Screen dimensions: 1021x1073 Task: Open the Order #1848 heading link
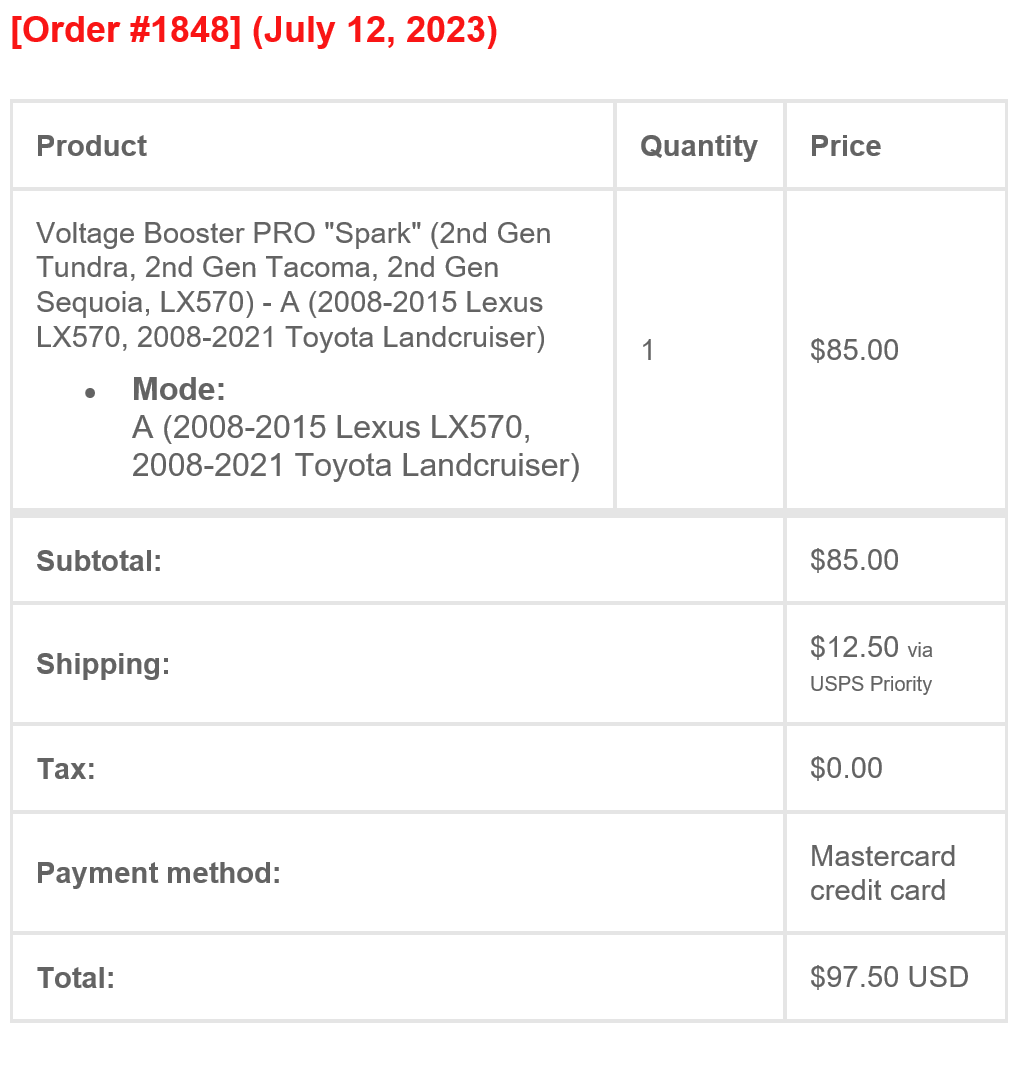[127, 30]
